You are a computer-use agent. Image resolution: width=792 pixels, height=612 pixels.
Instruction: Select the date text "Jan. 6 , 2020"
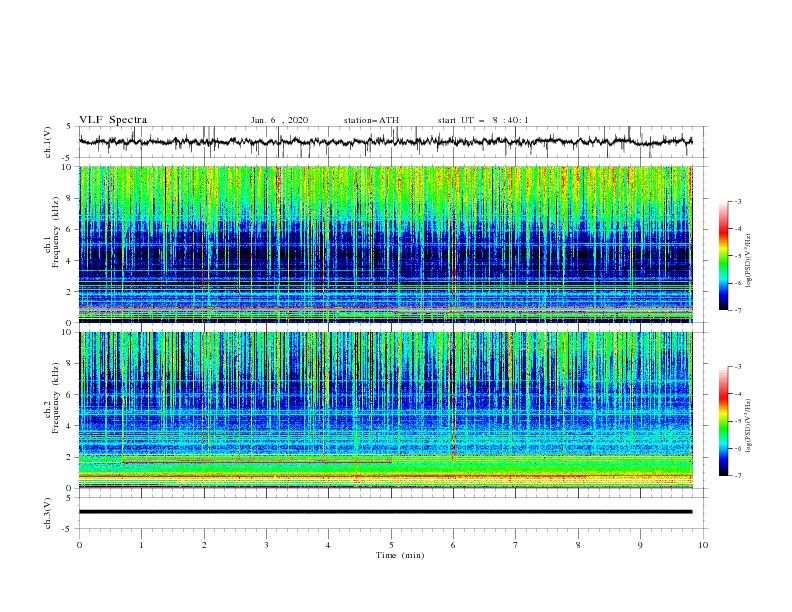pyautogui.click(x=279, y=120)
